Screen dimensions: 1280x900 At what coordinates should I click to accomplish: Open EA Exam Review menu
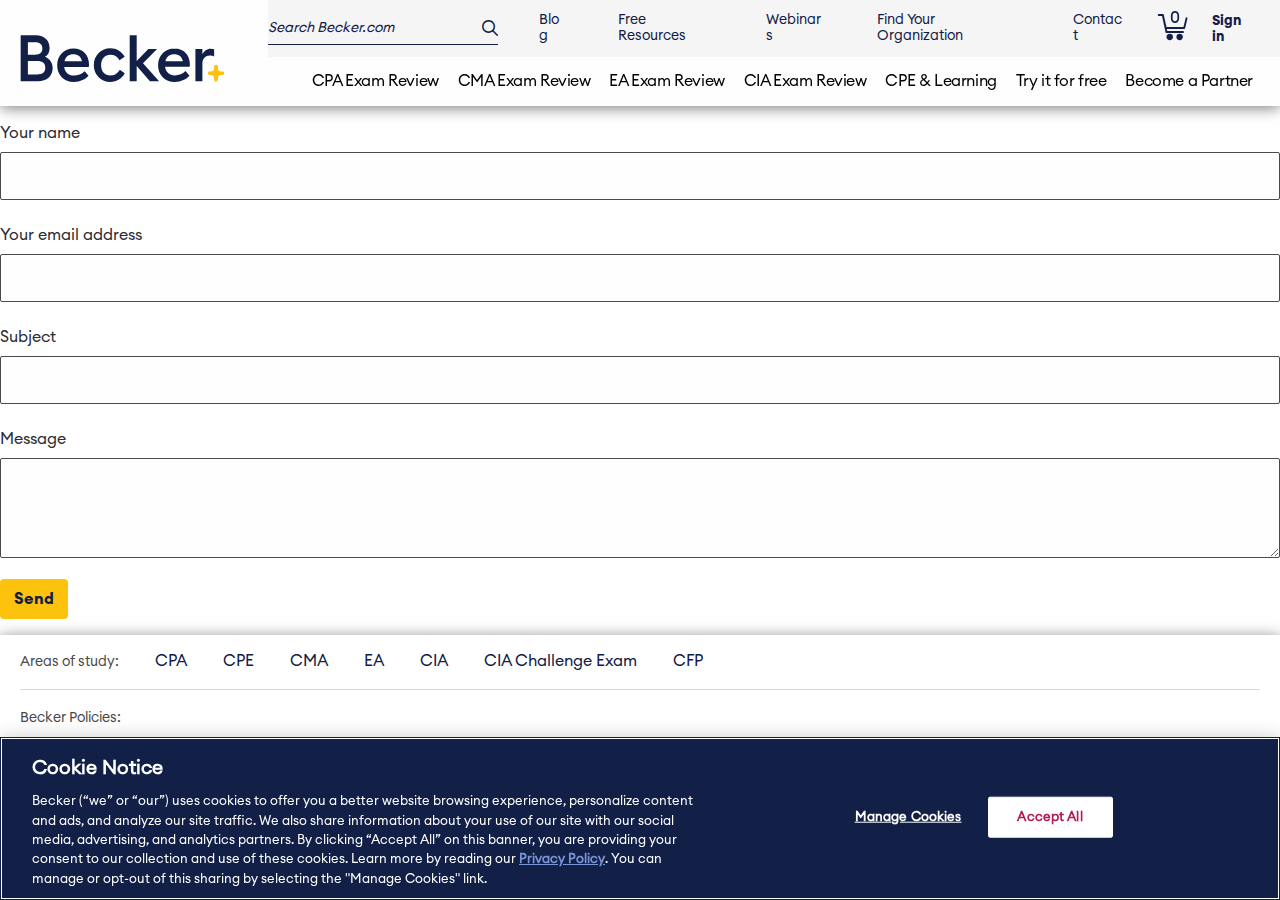(667, 81)
